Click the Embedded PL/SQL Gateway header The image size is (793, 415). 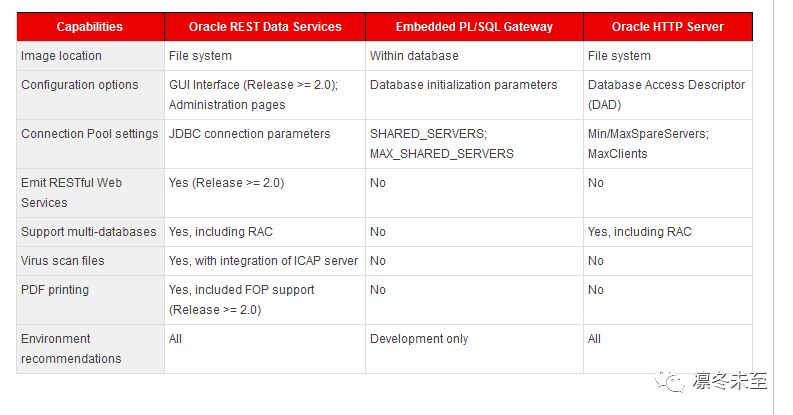point(475,27)
